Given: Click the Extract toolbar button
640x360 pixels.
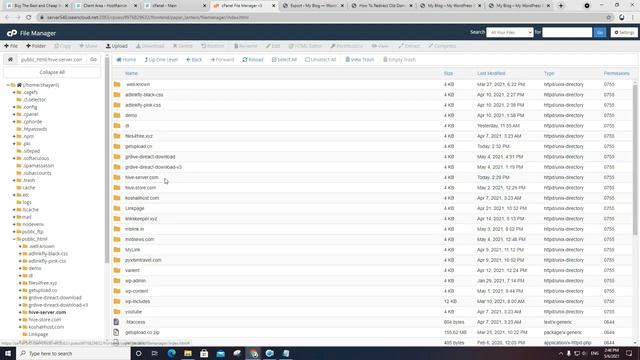Looking at the screenshot, I should coord(409,46).
